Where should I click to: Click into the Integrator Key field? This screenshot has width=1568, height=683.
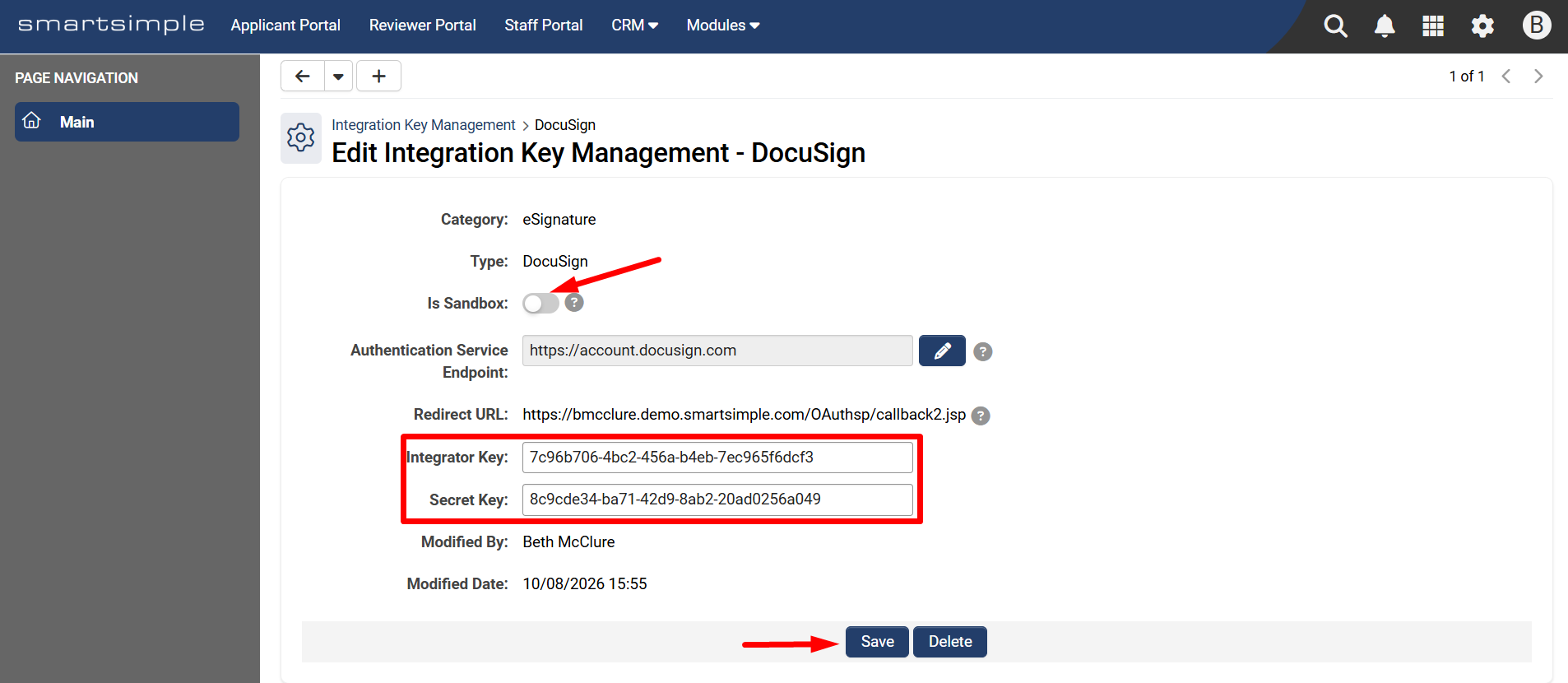pyautogui.click(x=717, y=458)
